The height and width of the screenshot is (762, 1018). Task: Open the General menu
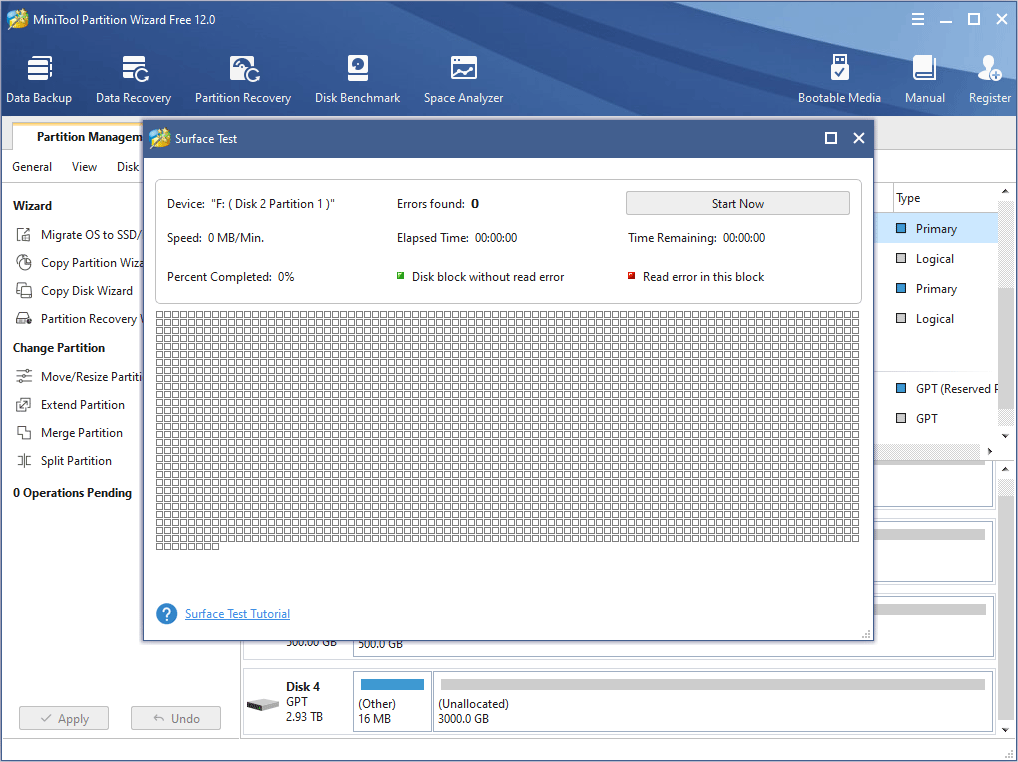(x=32, y=167)
